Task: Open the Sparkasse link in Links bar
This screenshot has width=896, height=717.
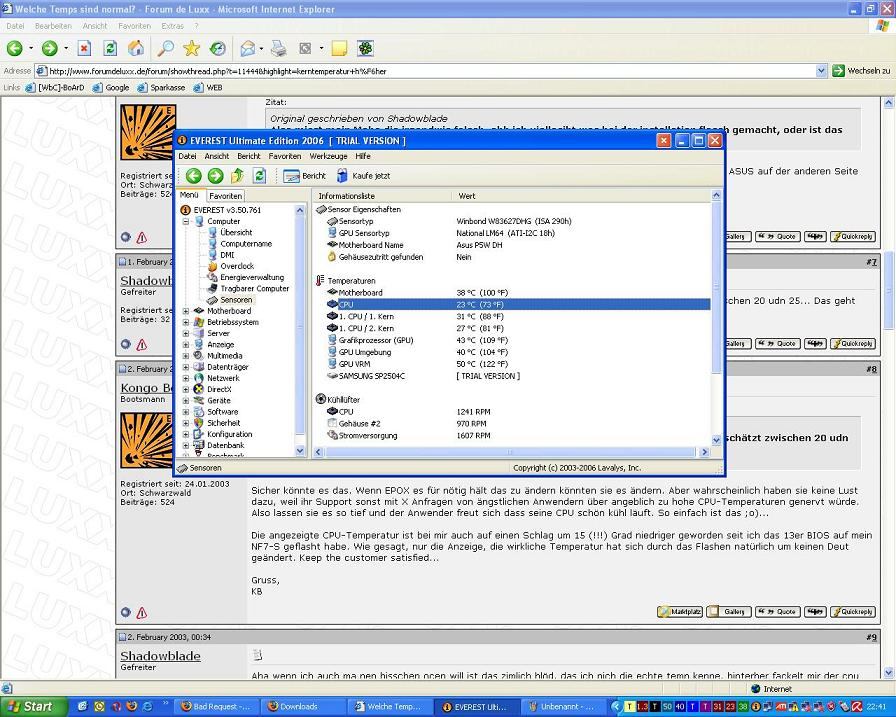Action: [x=161, y=87]
